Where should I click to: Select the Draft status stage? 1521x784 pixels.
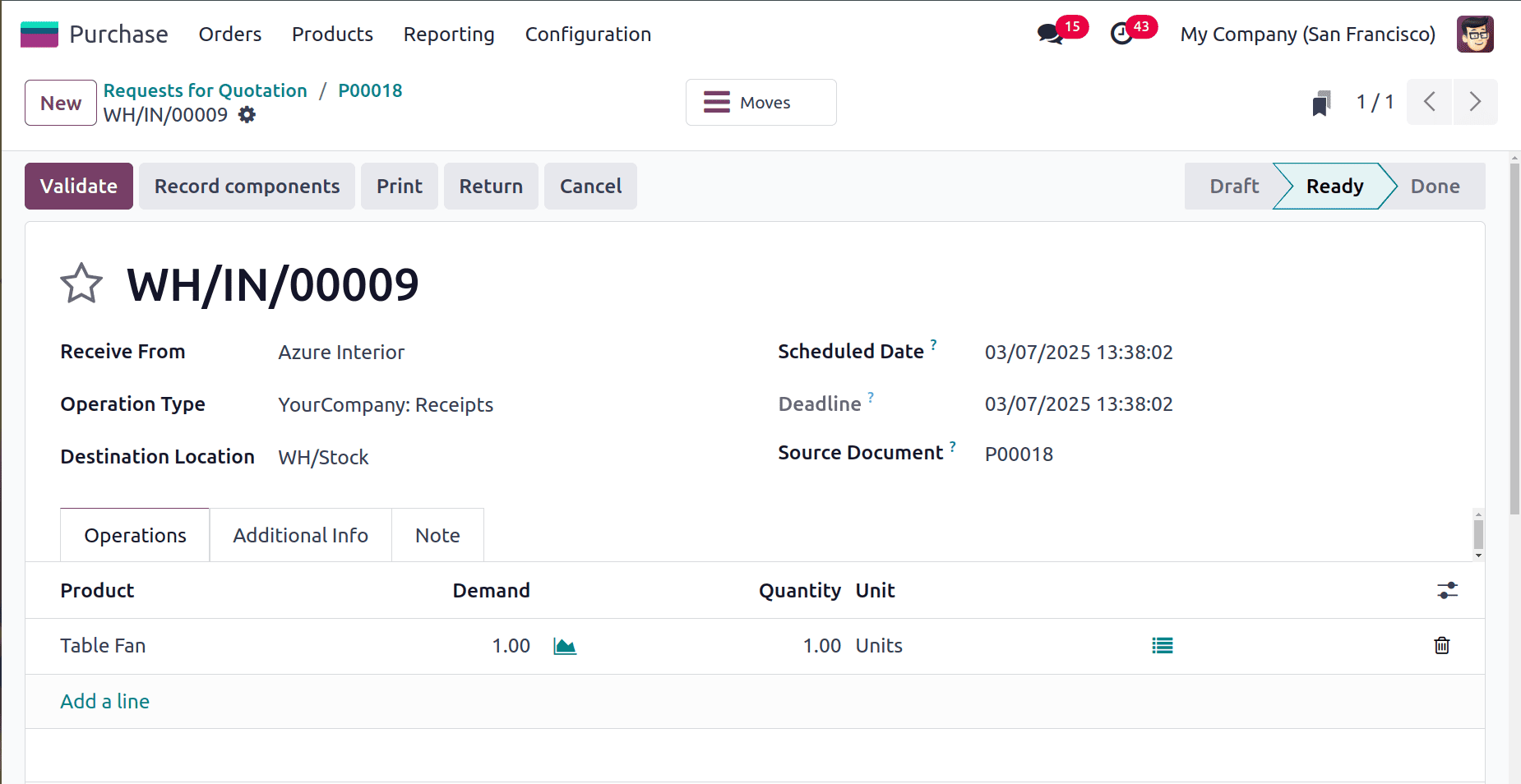coord(1234,187)
